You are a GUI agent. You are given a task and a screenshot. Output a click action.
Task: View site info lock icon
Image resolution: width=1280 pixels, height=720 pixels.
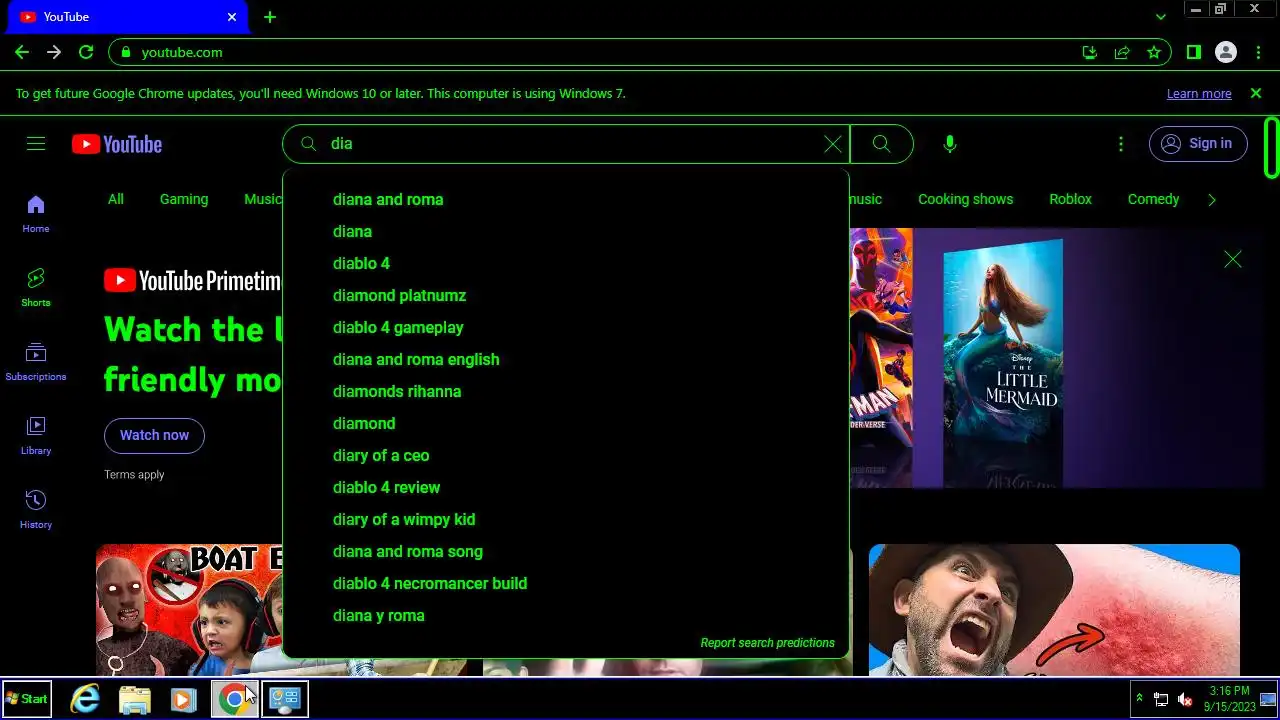[126, 52]
